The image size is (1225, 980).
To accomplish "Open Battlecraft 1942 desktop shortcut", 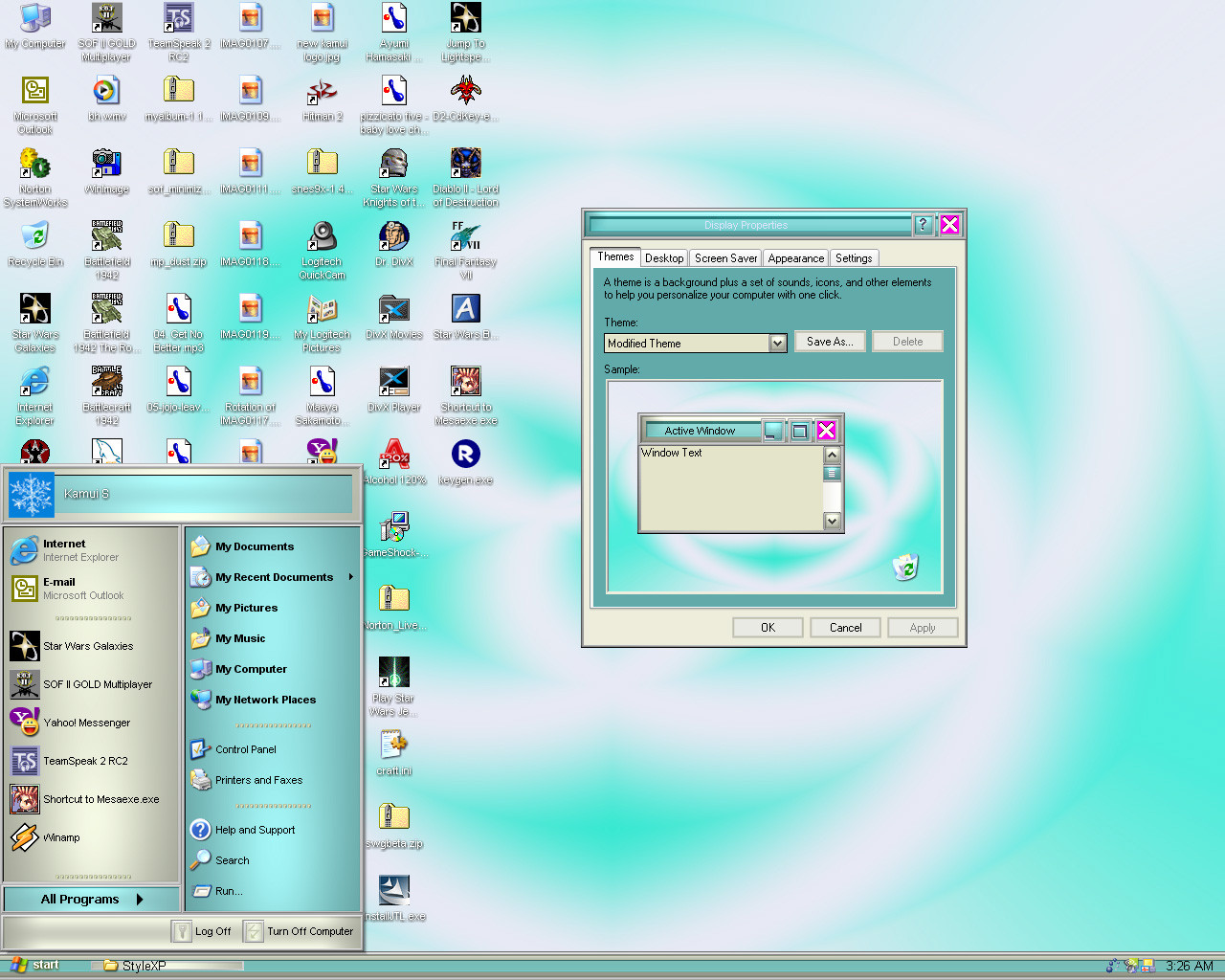I will click(x=107, y=396).
